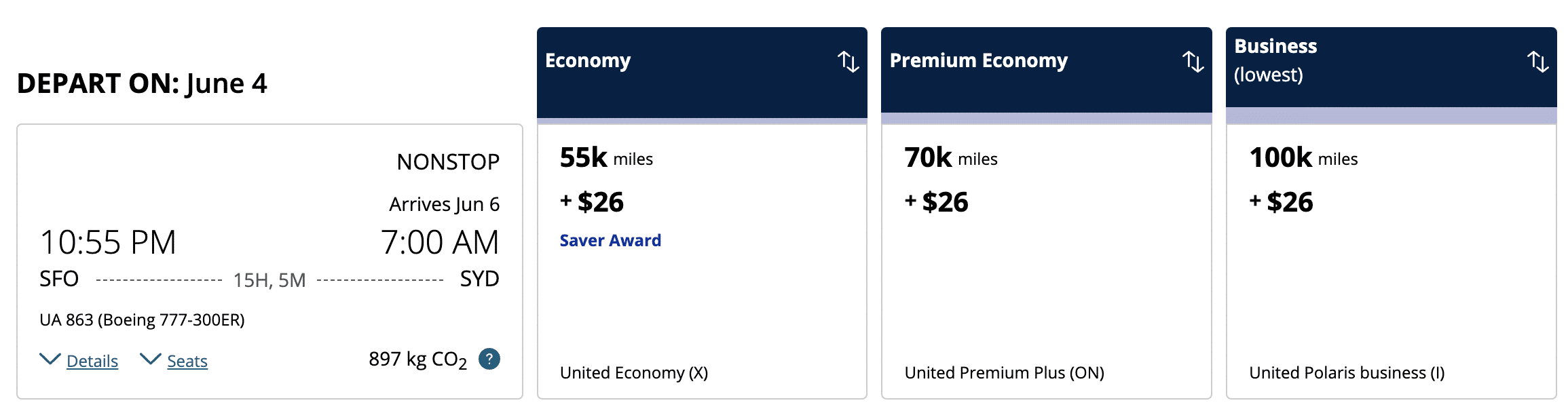Click the United Polaris business (I) label

click(x=1347, y=372)
